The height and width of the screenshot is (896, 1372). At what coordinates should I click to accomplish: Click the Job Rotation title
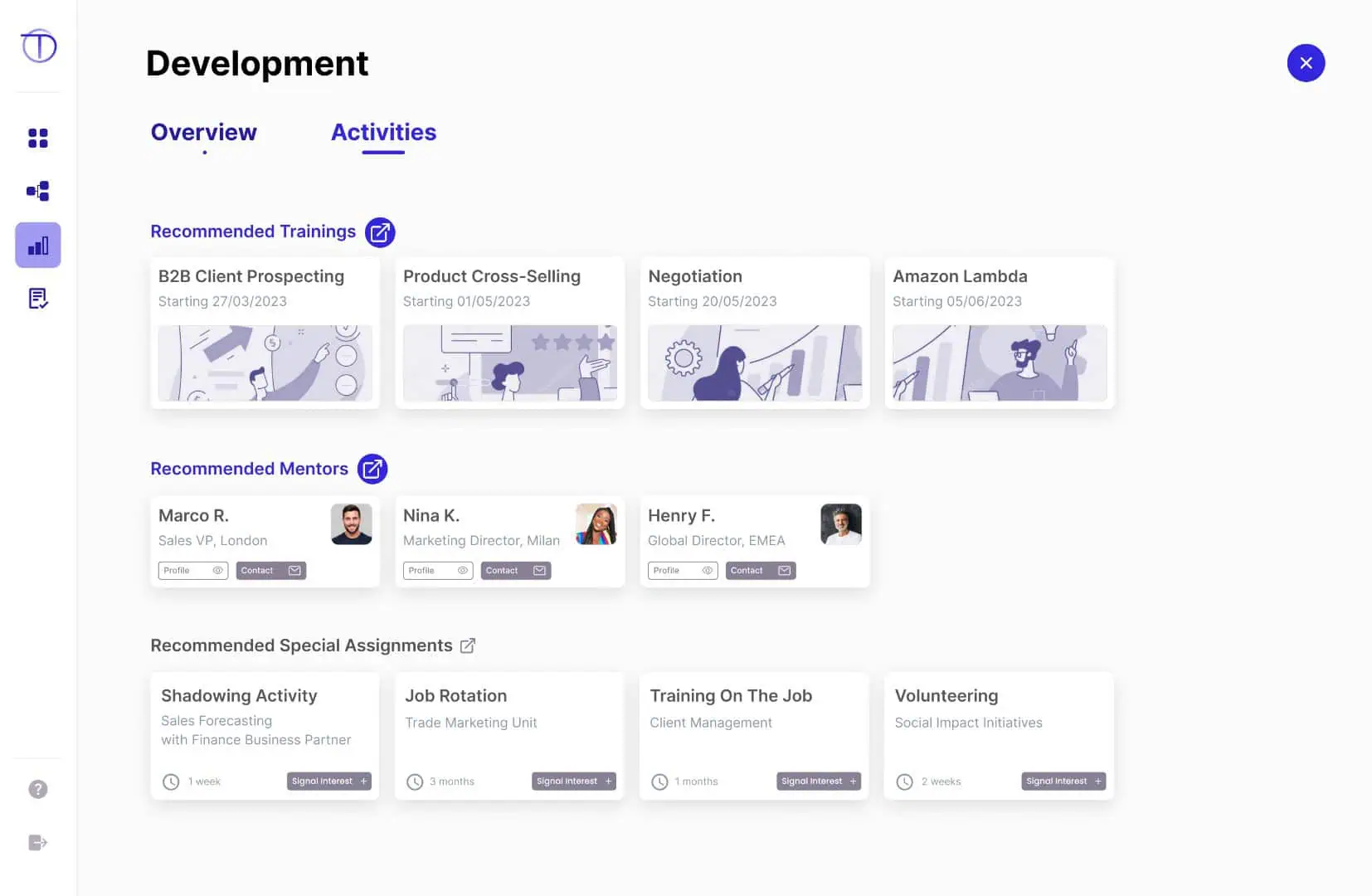click(x=456, y=696)
